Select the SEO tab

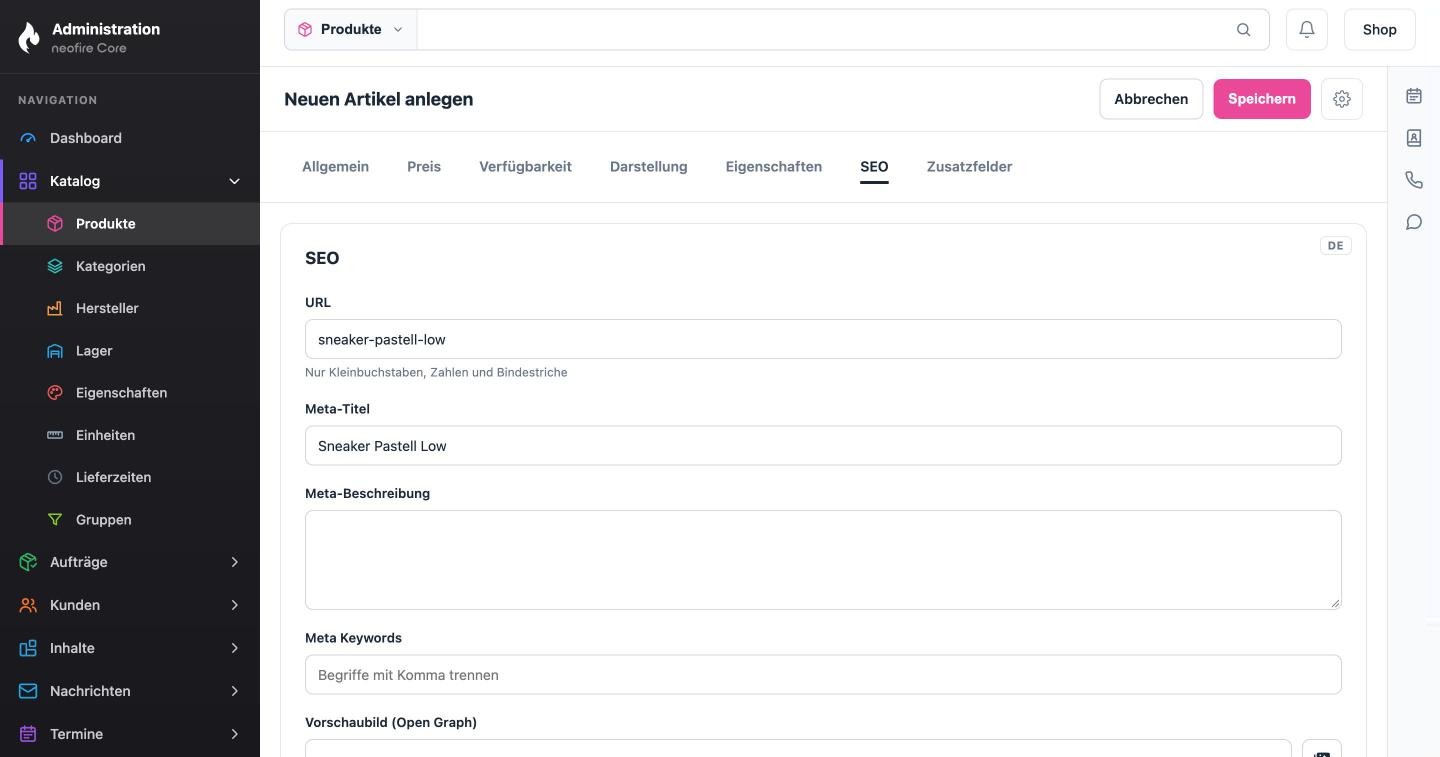pos(874,167)
